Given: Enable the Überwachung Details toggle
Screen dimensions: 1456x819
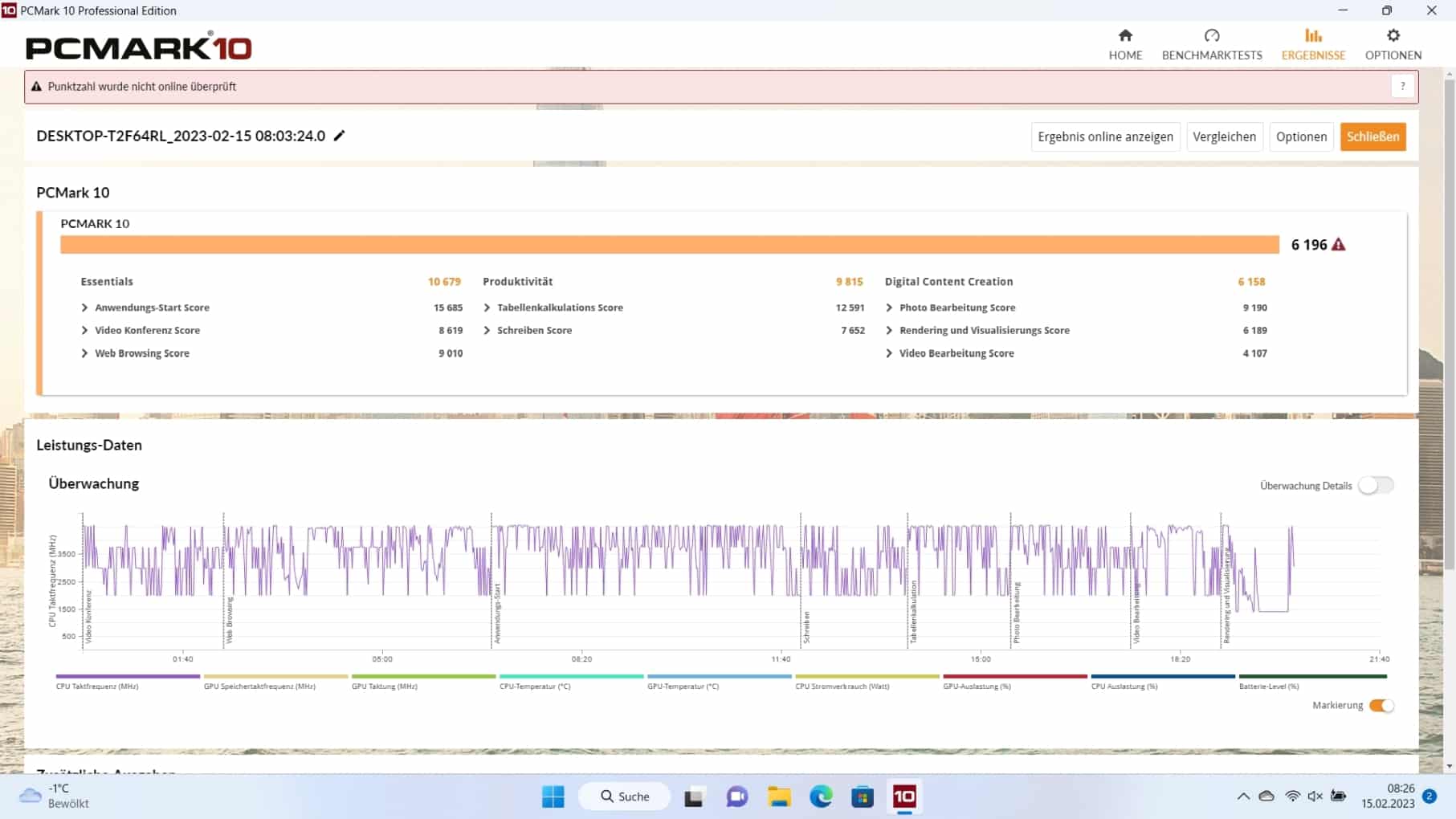Looking at the screenshot, I should (x=1375, y=486).
